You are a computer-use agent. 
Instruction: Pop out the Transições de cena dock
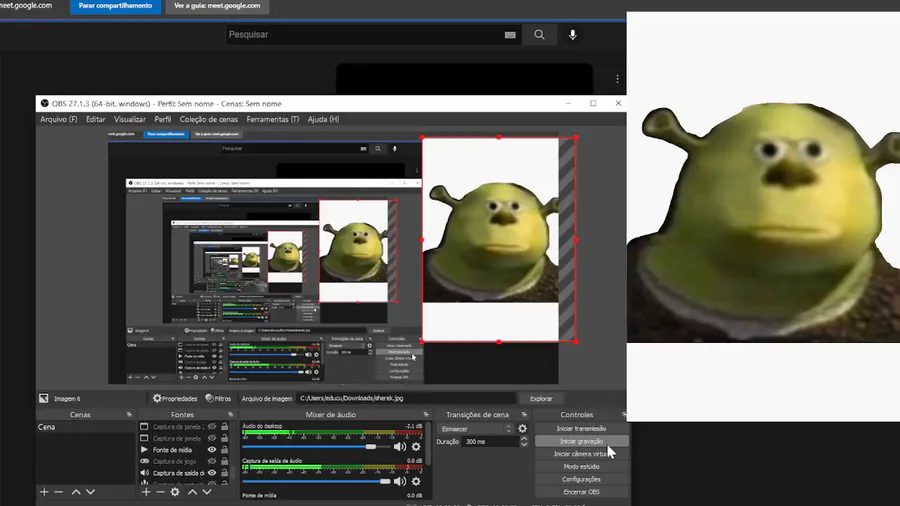(x=524, y=414)
